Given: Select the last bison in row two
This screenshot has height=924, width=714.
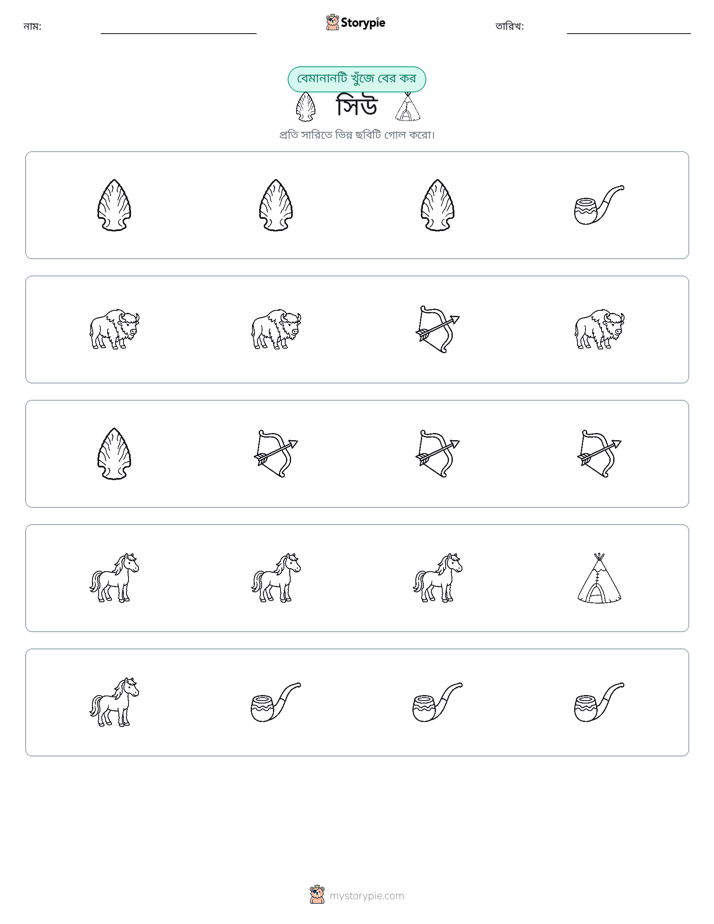Looking at the screenshot, I should [x=599, y=329].
